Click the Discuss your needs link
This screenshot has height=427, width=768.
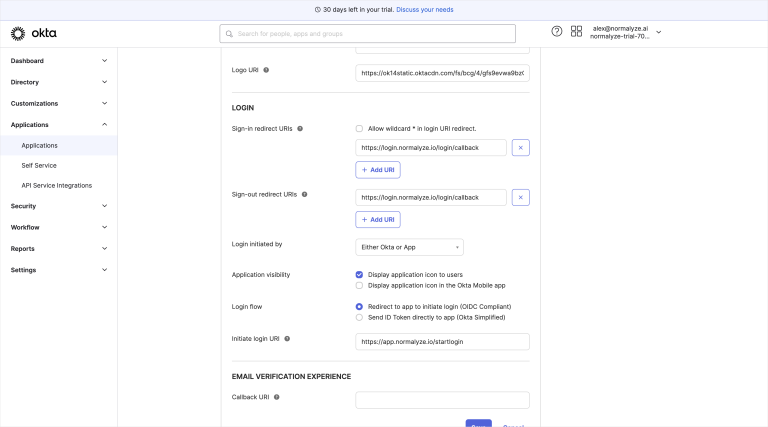pyautogui.click(x=424, y=9)
